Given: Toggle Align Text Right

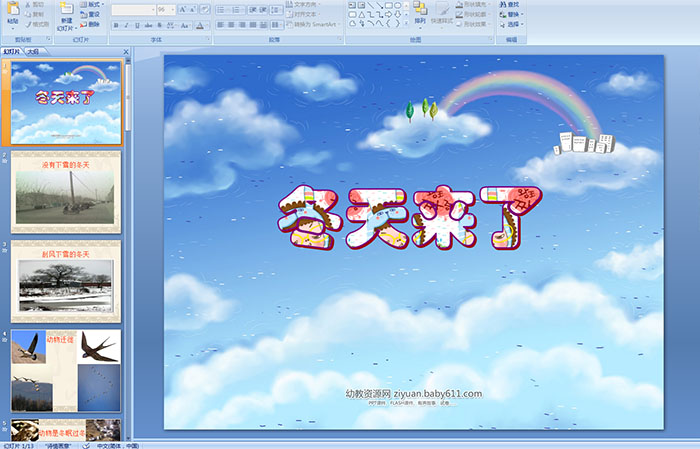Looking at the screenshot, I should pos(242,25).
